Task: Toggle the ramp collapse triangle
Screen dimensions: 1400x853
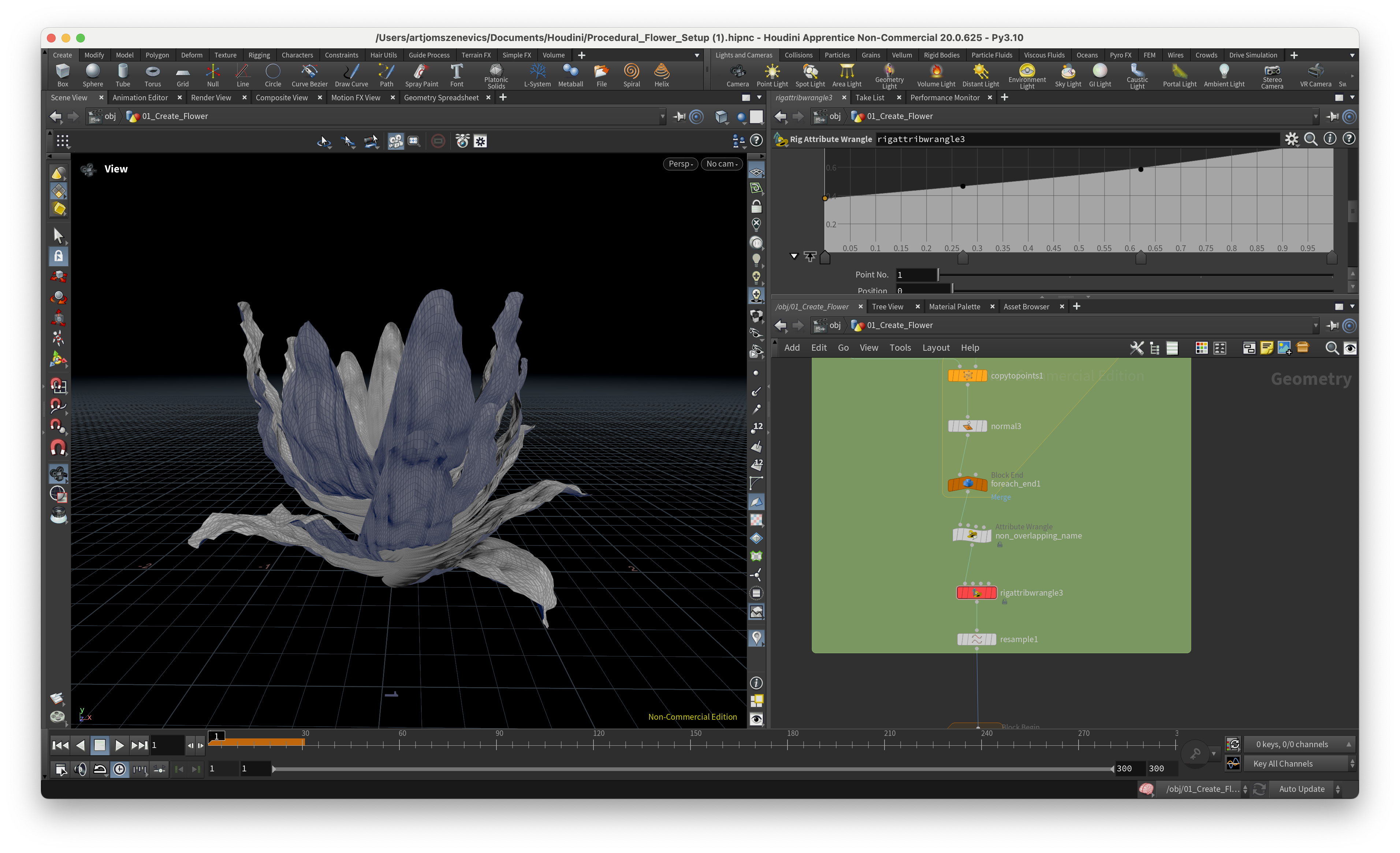Action: point(794,256)
